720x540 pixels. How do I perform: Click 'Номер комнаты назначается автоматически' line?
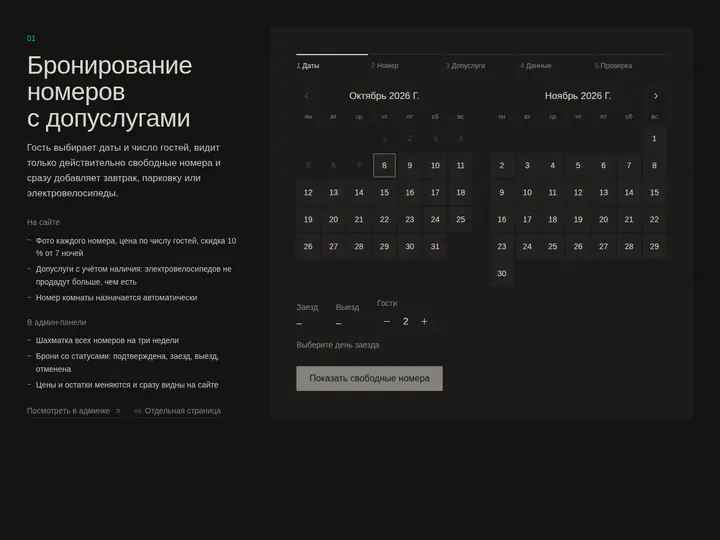[116, 298]
